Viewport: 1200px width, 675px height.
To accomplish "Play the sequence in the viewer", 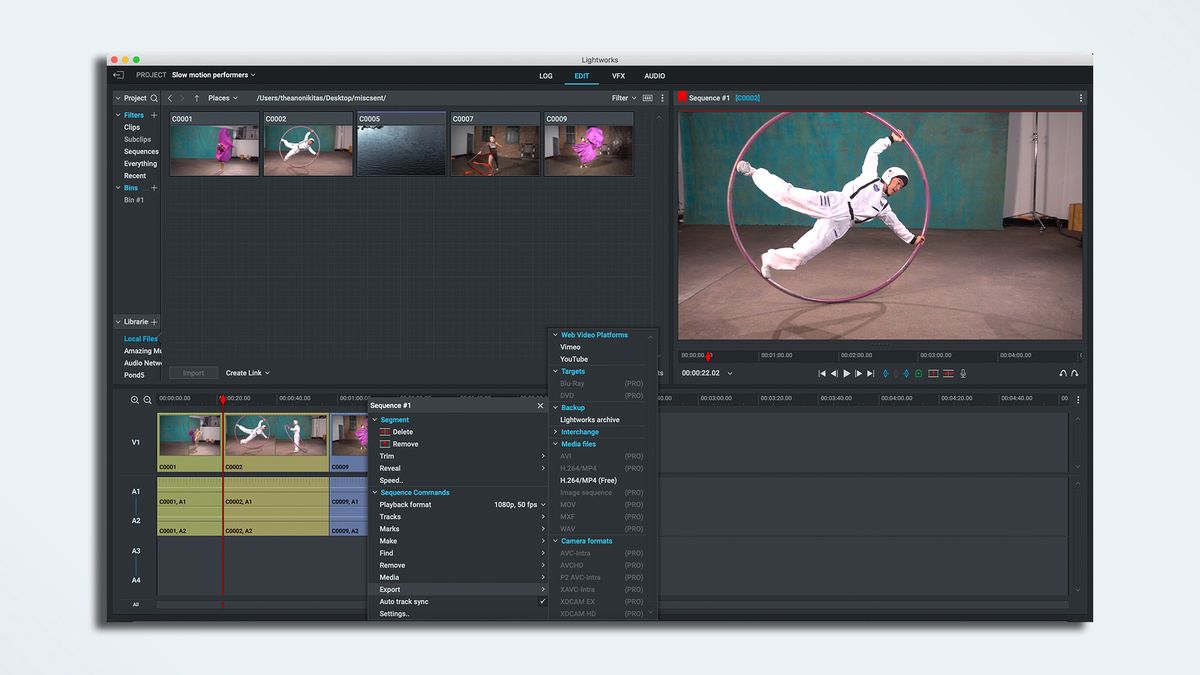I will [846, 373].
